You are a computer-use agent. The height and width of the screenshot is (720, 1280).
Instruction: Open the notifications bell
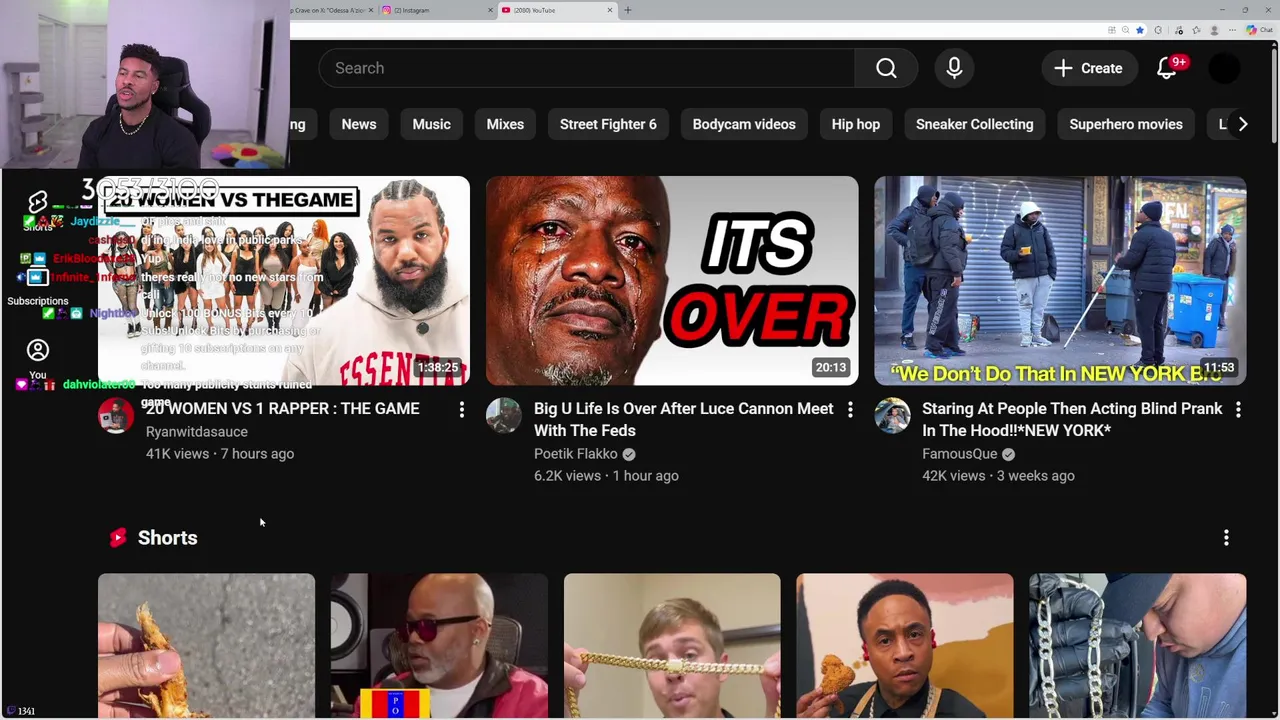[x=1167, y=68]
